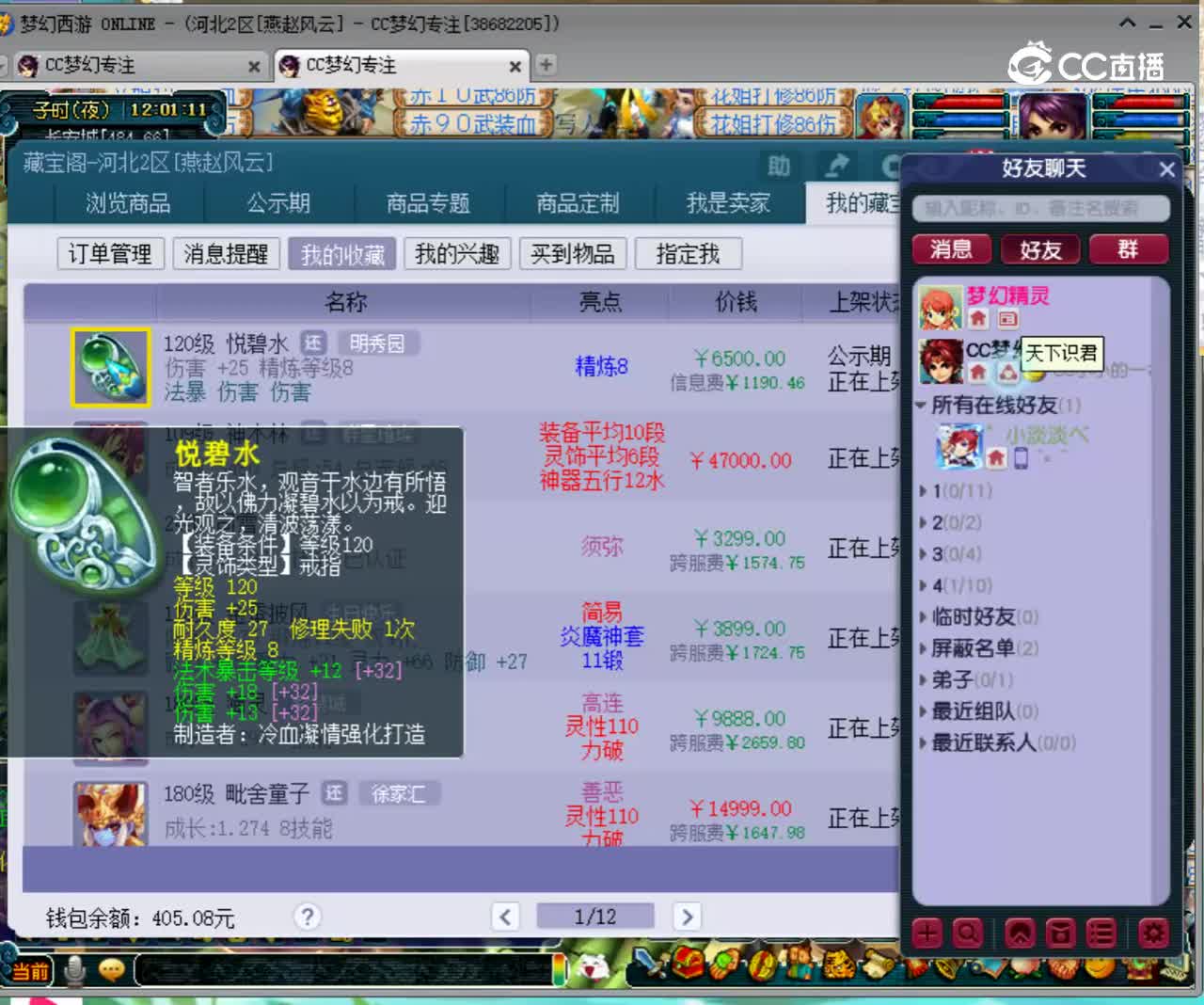This screenshot has width=1204, height=1005.
Task: Switch to 我是卖家 tab
Action: click(x=728, y=203)
